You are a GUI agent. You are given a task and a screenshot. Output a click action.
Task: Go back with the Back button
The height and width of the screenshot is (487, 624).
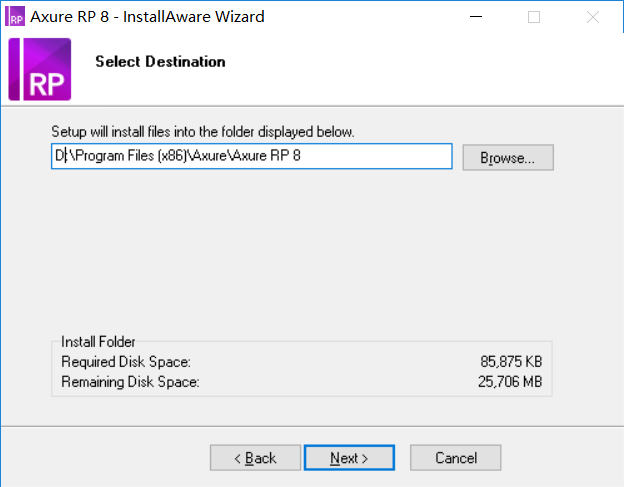coord(255,458)
